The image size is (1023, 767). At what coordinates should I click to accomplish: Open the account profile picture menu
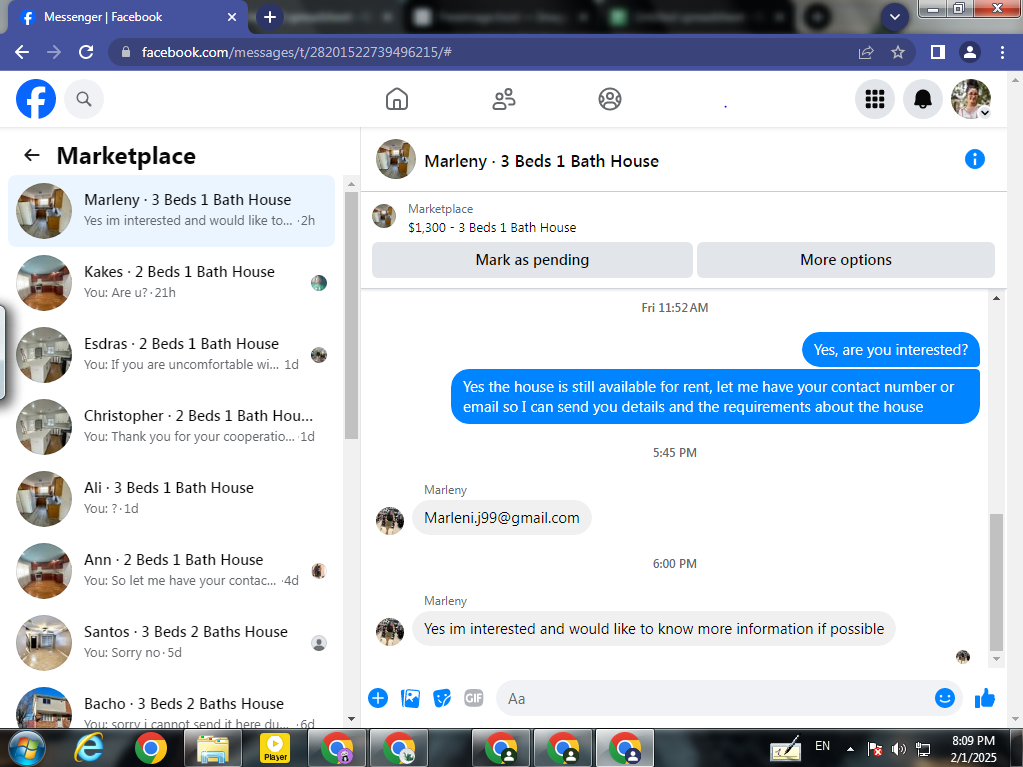click(x=971, y=99)
